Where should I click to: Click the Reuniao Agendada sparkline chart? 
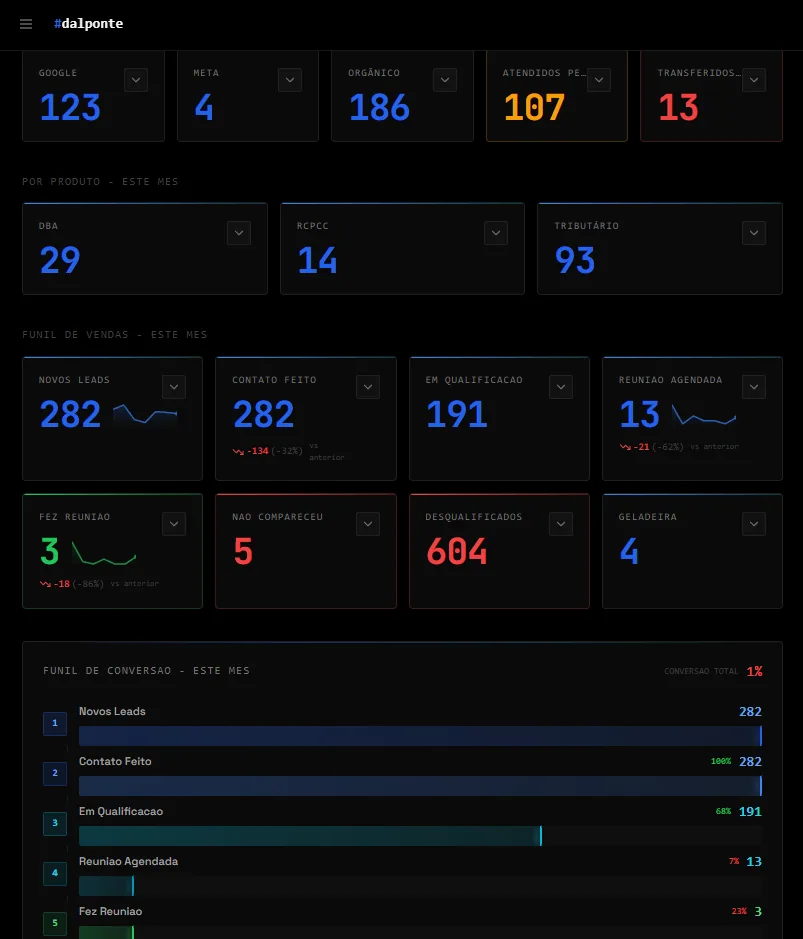click(x=704, y=414)
